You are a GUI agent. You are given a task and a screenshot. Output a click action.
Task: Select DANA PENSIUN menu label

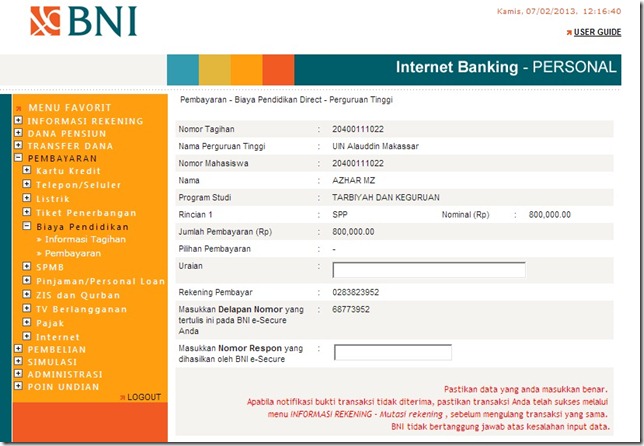click(x=67, y=133)
